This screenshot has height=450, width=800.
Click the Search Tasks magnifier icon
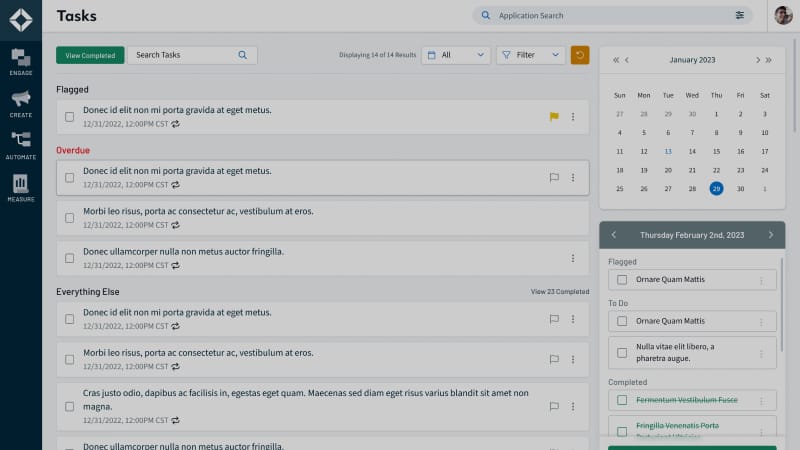242,55
